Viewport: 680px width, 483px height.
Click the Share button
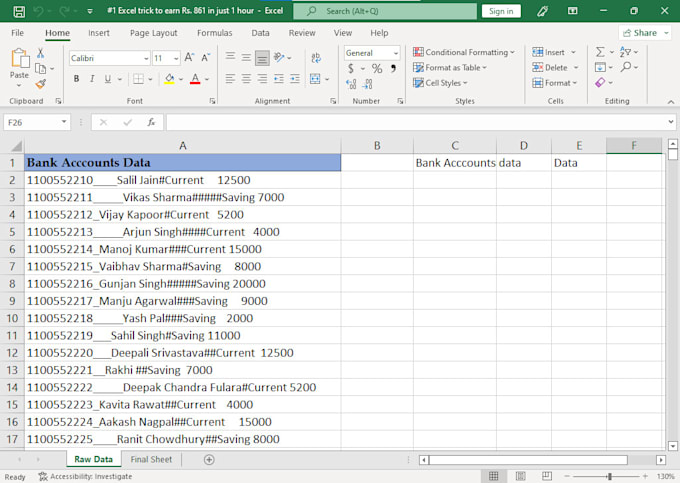click(644, 33)
